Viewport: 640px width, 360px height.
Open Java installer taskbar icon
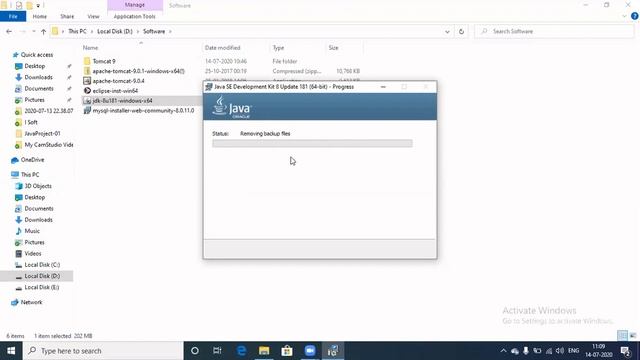tap(333, 351)
